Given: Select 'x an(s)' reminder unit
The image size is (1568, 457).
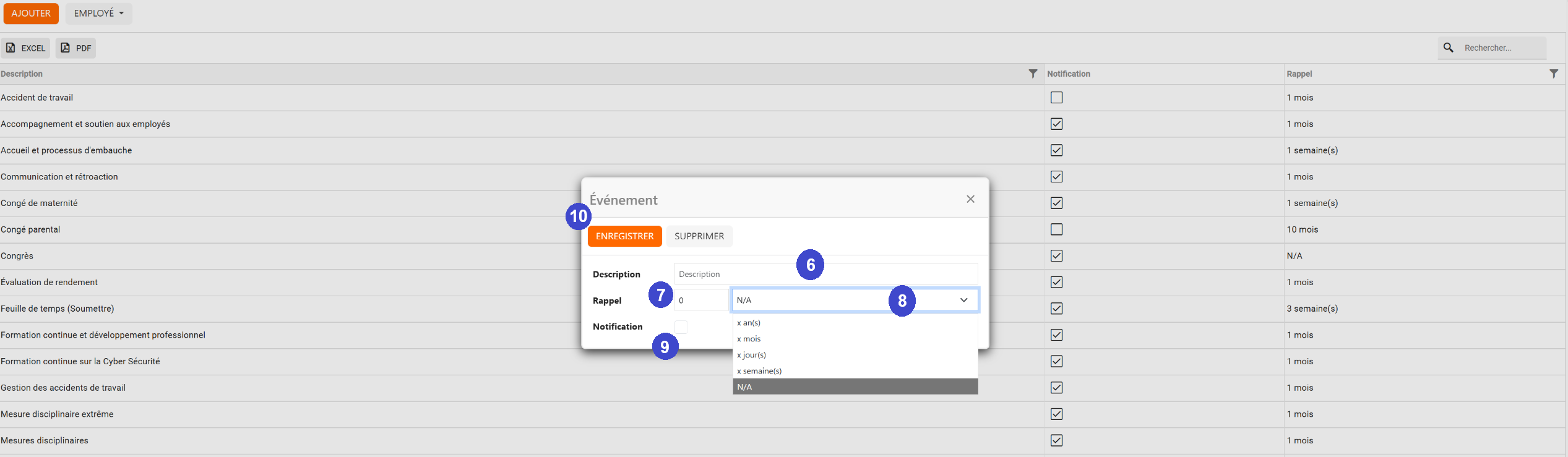Looking at the screenshot, I should coord(749,323).
